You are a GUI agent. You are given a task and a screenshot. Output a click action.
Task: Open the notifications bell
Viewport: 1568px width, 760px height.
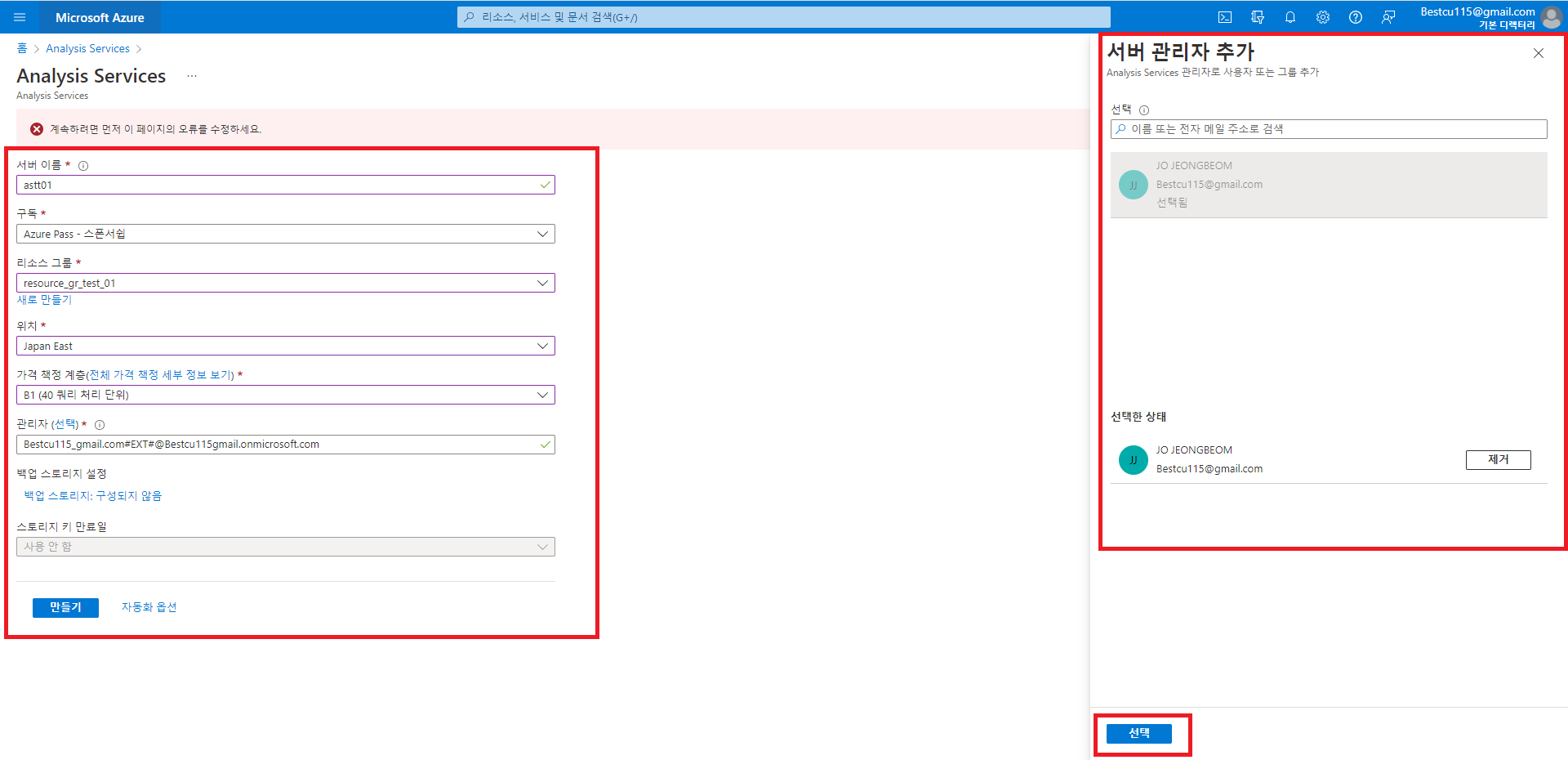[1290, 17]
